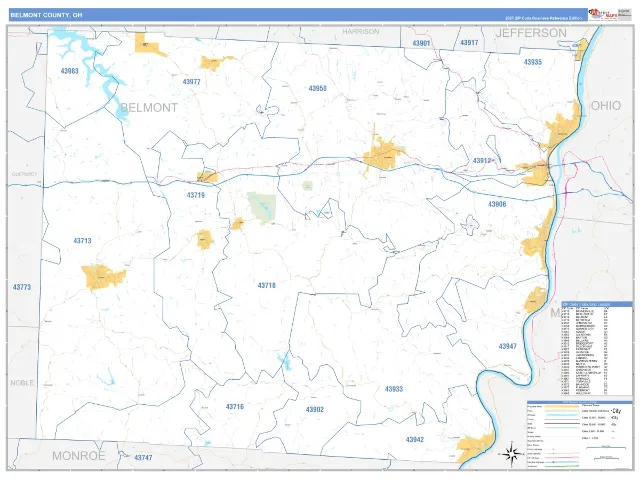Click the NOBLE county label

point(22,383)
